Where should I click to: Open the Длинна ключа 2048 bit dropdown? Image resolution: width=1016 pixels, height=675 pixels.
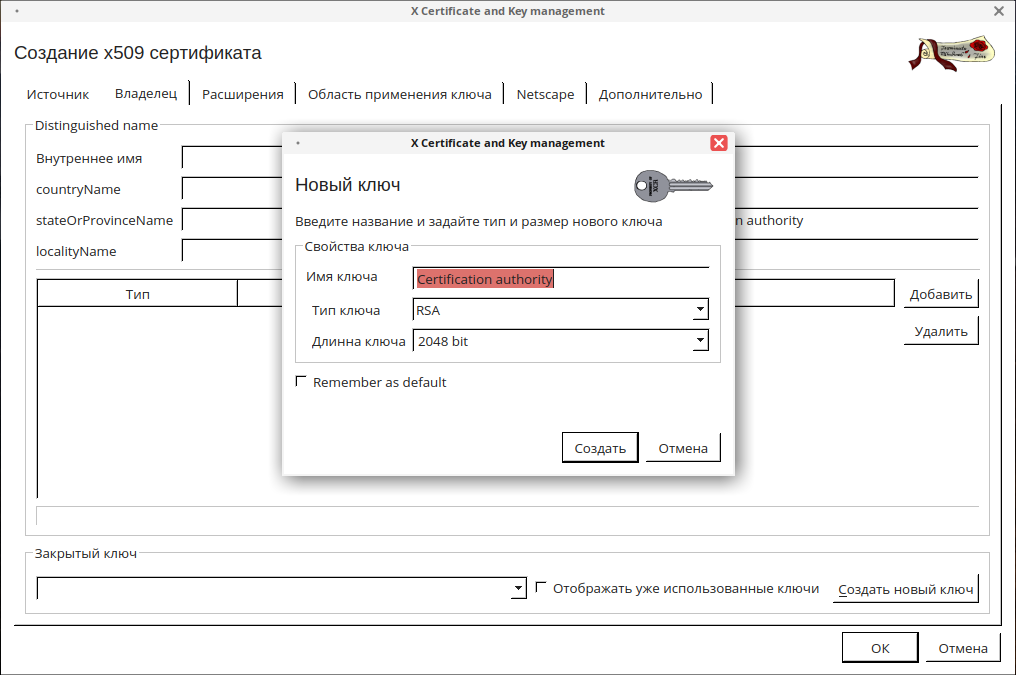(x=700, y=342)
